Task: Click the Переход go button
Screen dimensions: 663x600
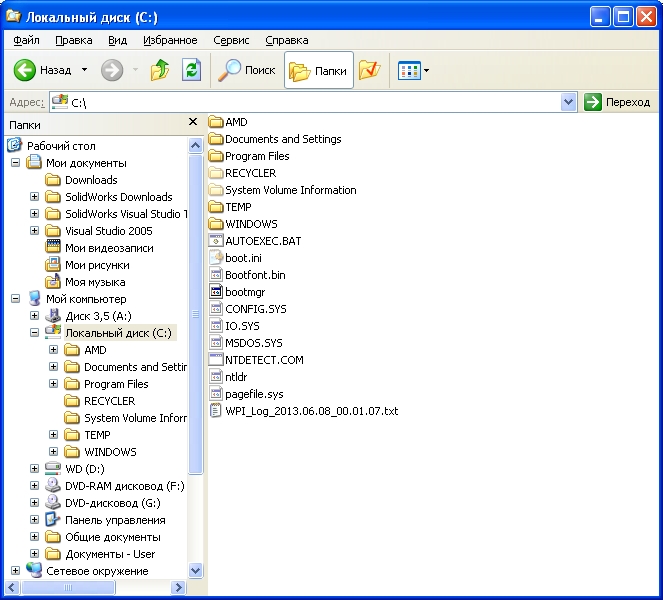Action: click(x=617, y=102)
